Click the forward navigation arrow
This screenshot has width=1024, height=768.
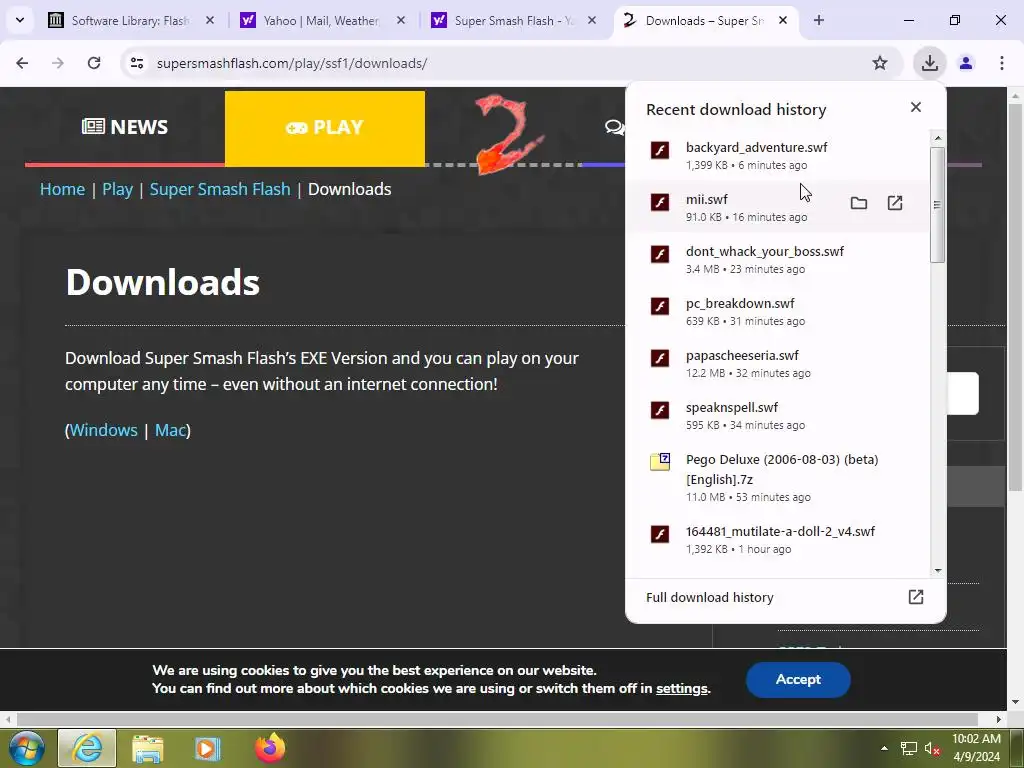[x=57, y=63]
